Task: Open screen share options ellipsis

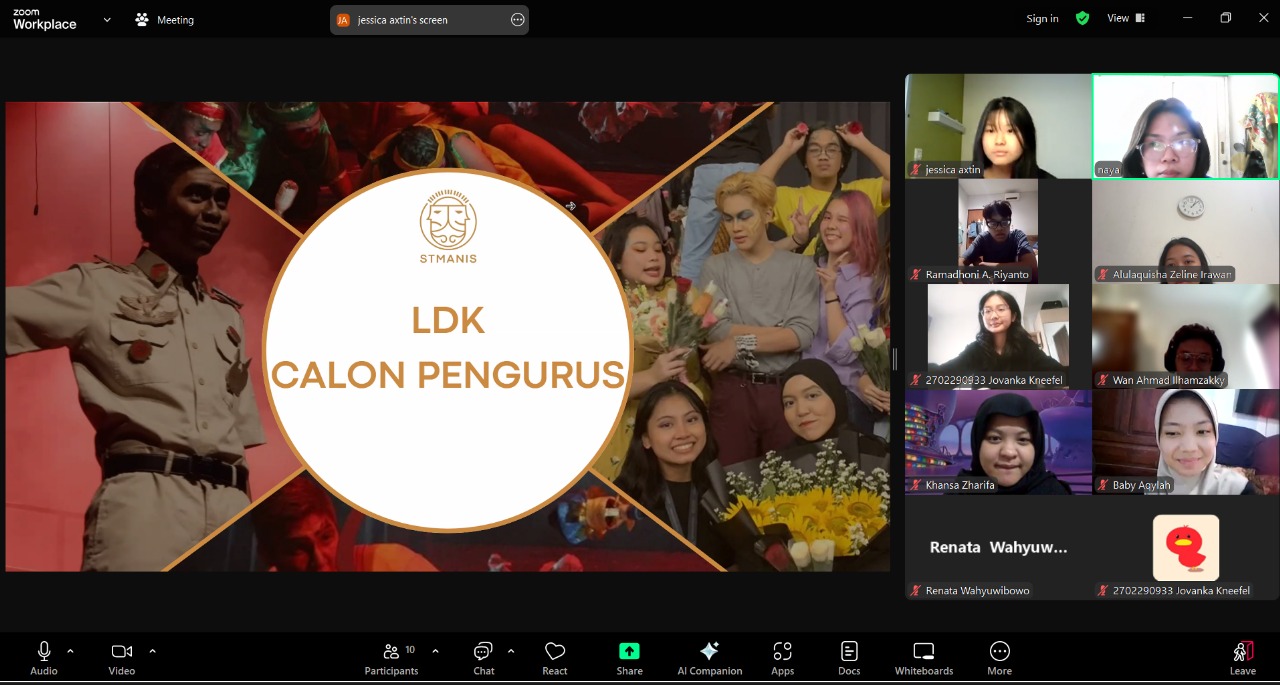Action: tap(517, 20)
